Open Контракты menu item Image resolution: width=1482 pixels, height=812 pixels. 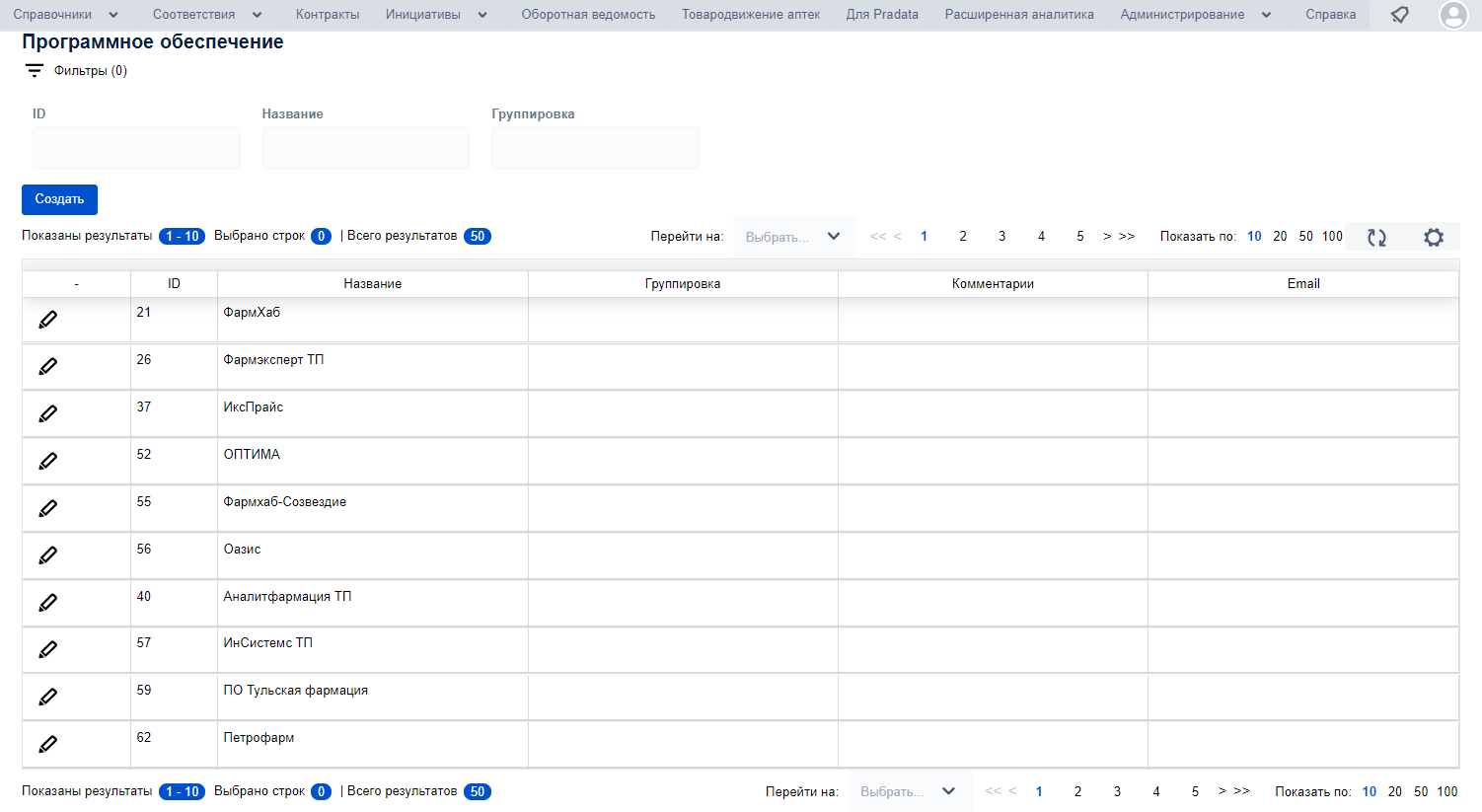(x=328, y=15)
